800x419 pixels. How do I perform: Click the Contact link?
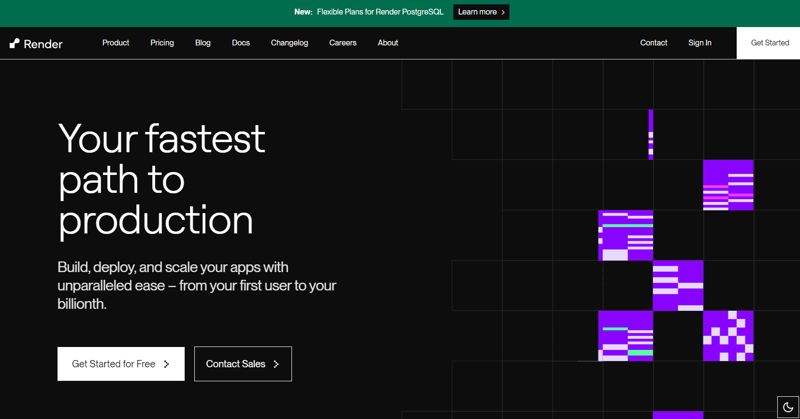point(654,43)
